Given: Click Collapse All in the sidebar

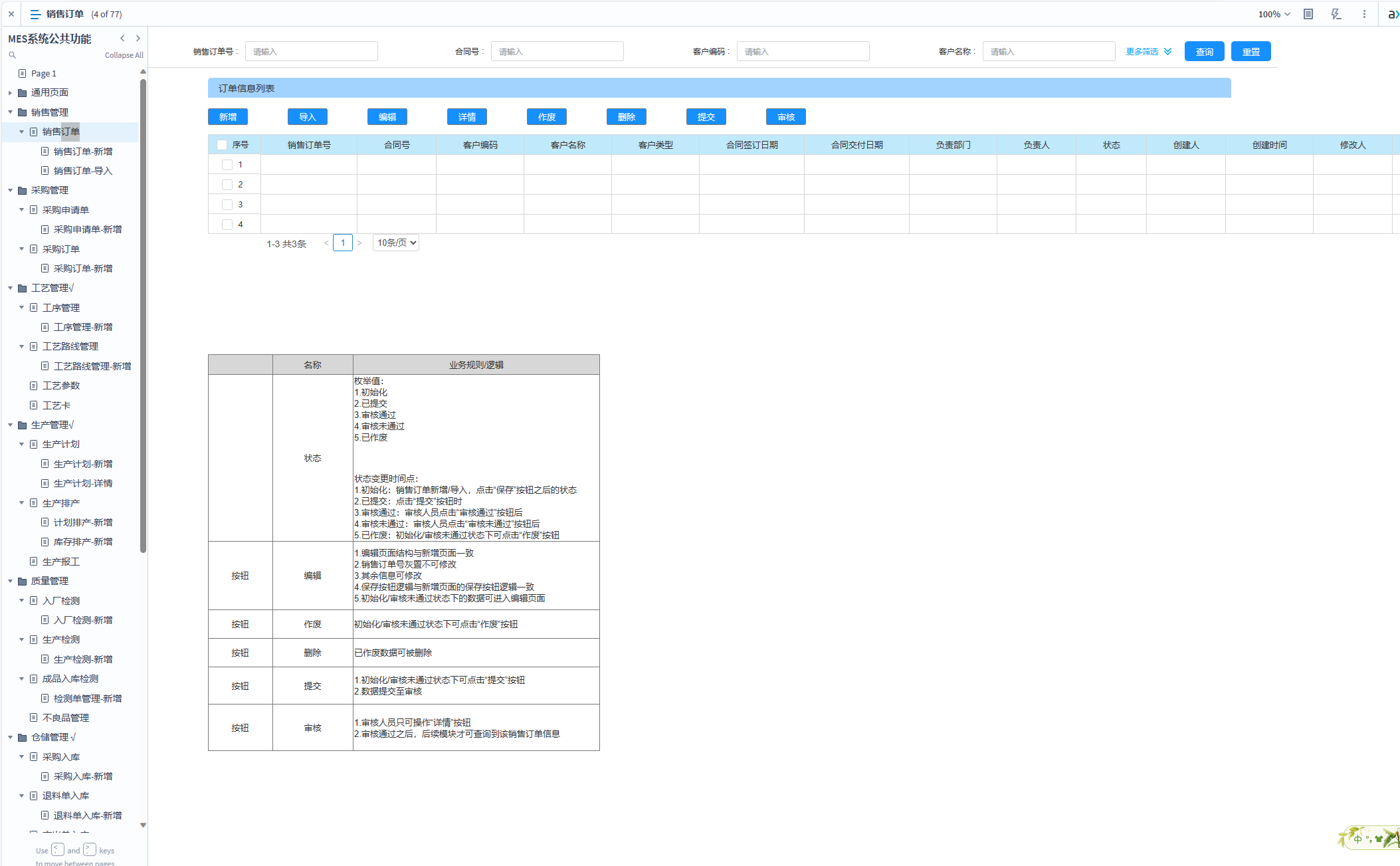Looking at the screenshot, I should click(124, 55).
